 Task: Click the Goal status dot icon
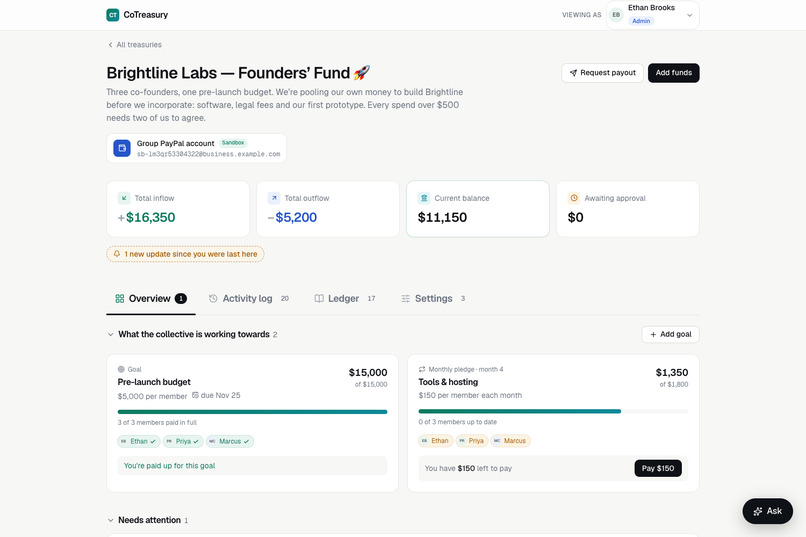[x=121, y=369]
